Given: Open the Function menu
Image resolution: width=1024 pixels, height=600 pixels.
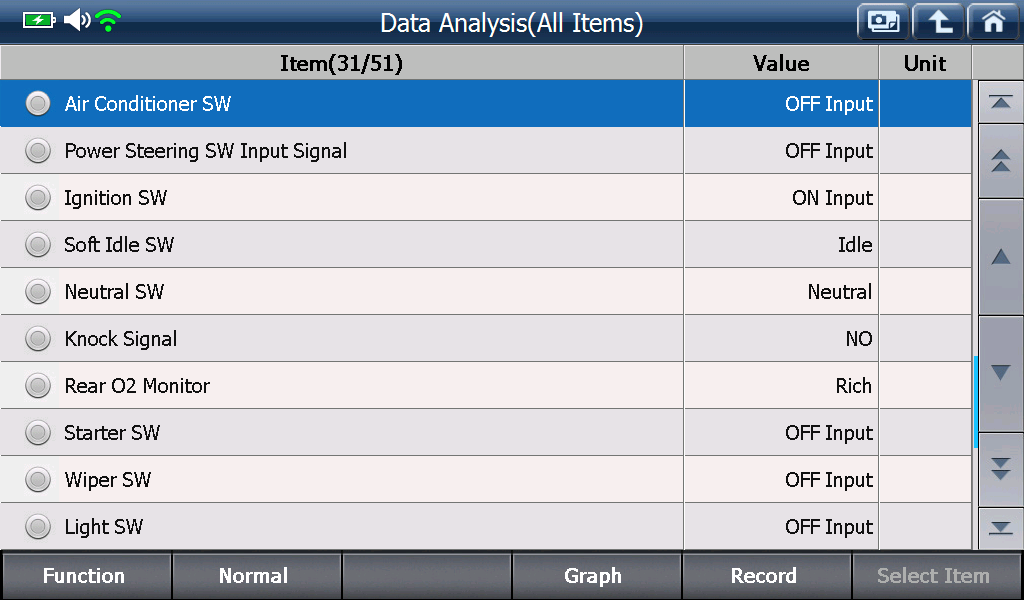Looking at the screenshot, I should tap(86, 576).
